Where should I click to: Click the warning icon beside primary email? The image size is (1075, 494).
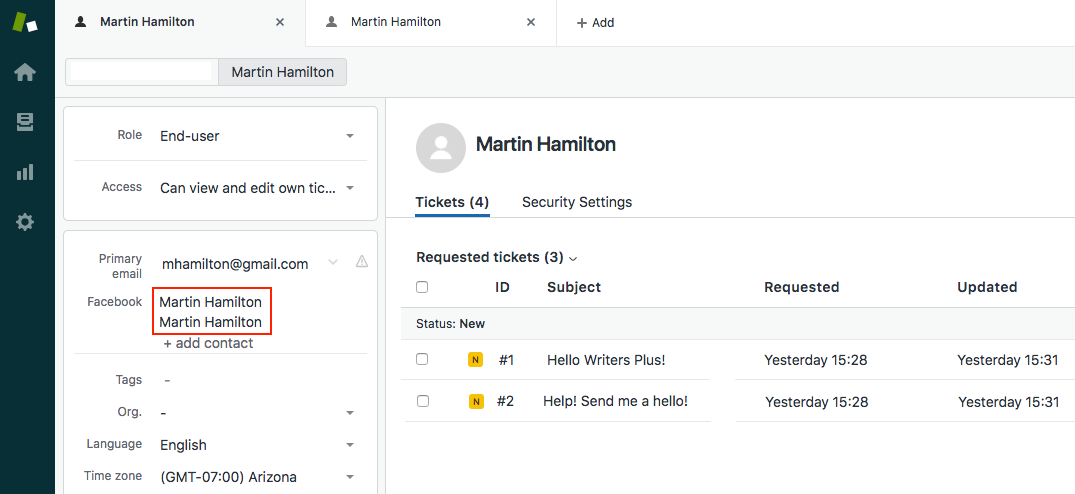pos(362,262)
